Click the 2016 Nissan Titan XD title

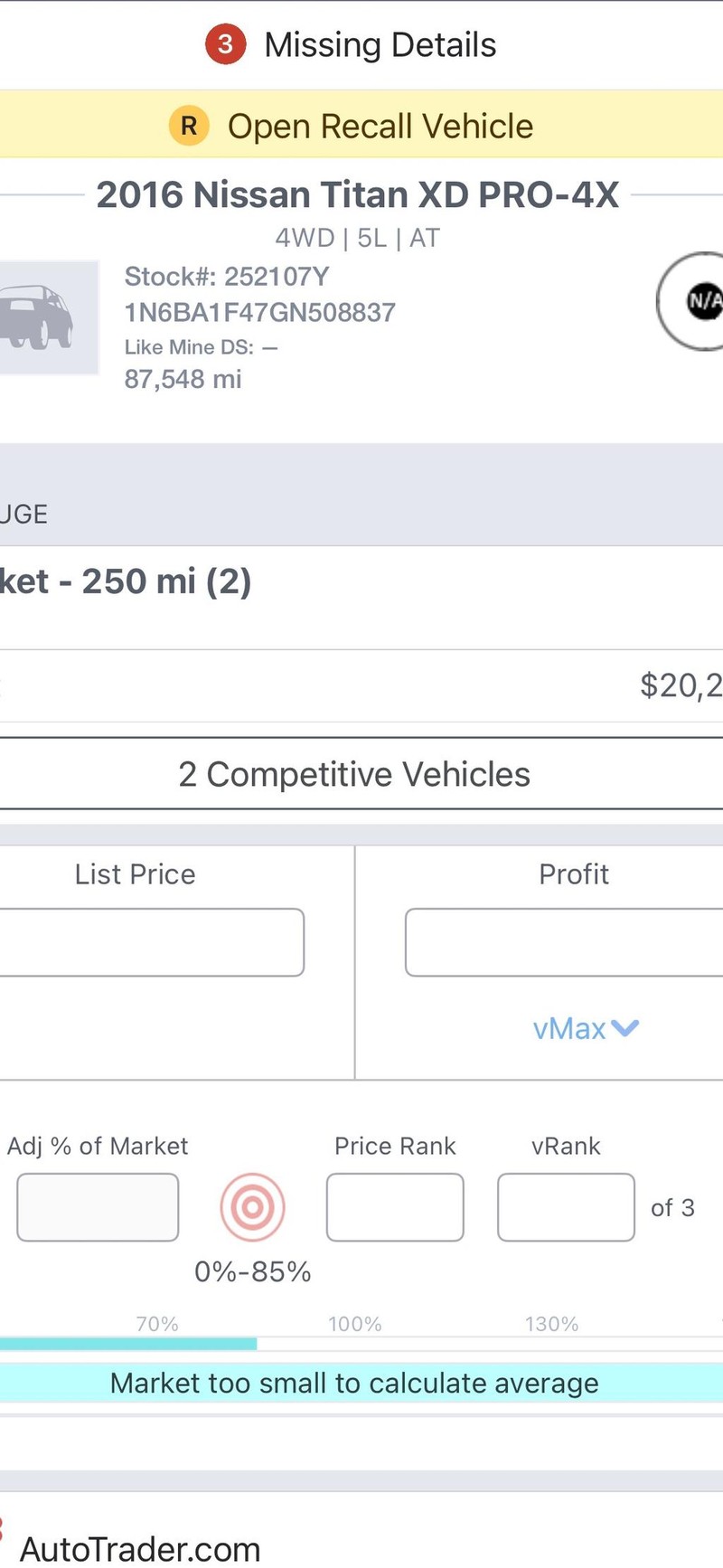click(x=357, y=194)
